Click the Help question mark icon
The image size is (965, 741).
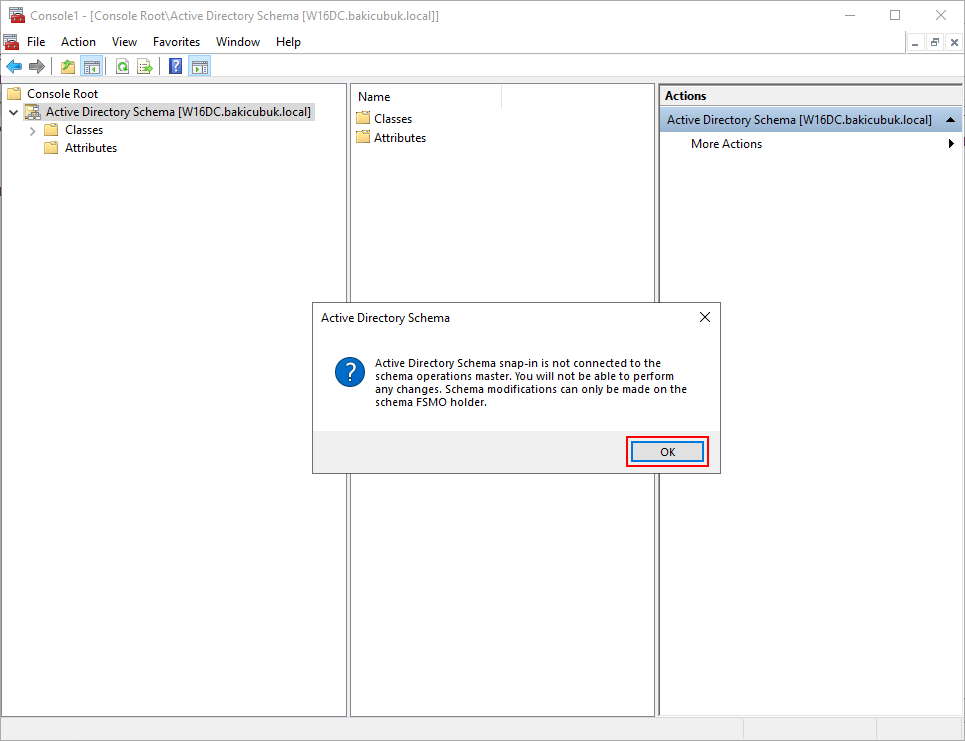pyautogui.click(x=175, y=66)
